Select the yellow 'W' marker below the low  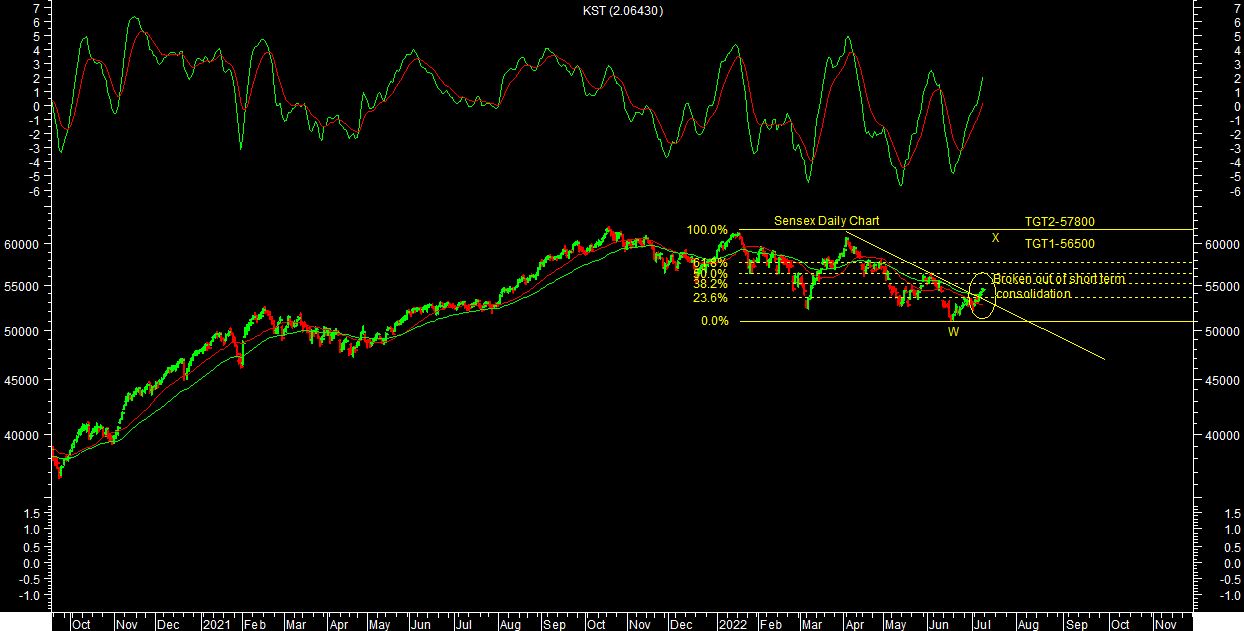953,332
